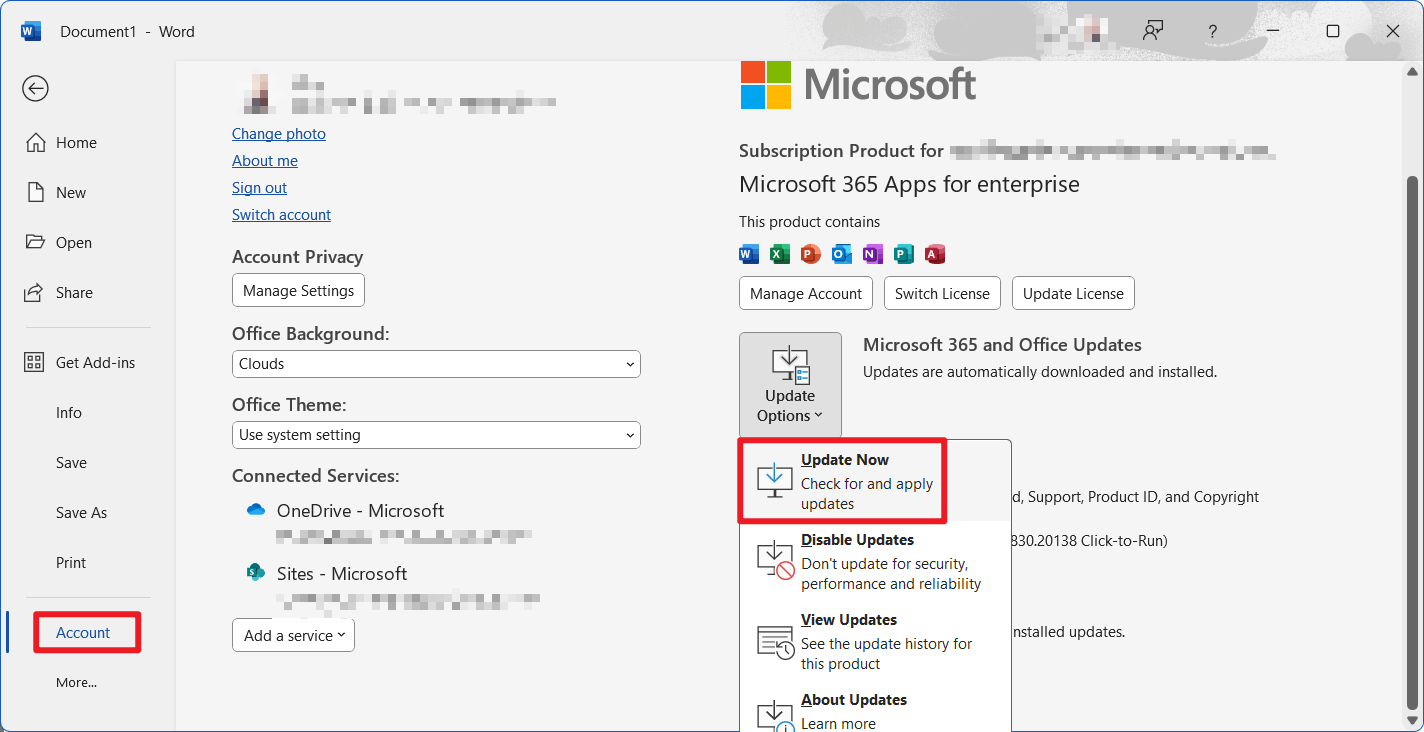Click the Publisher app icon under product contents
1424x732 pixels.
[904, 254]
